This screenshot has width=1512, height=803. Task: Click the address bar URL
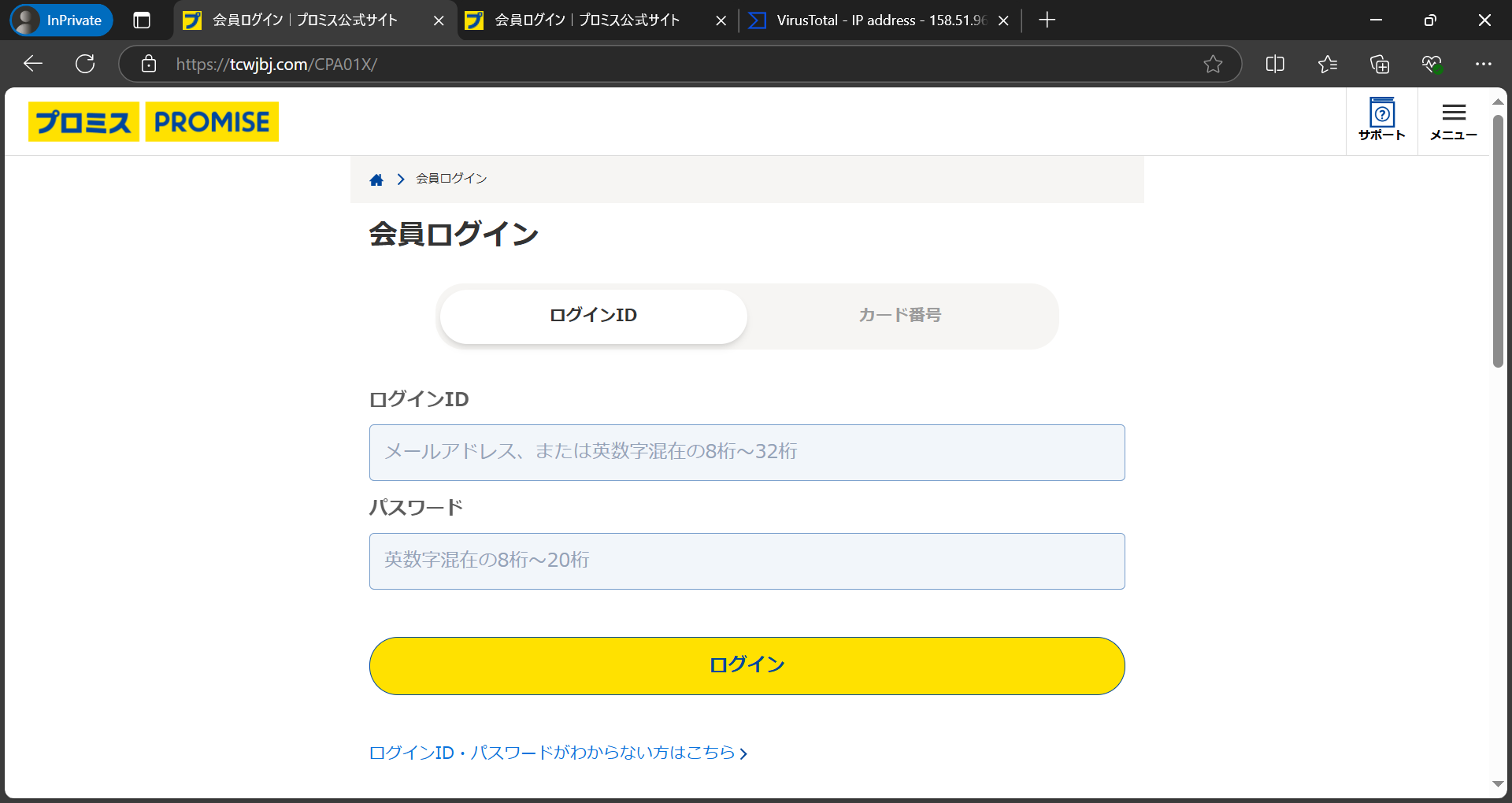coord(276,65)
